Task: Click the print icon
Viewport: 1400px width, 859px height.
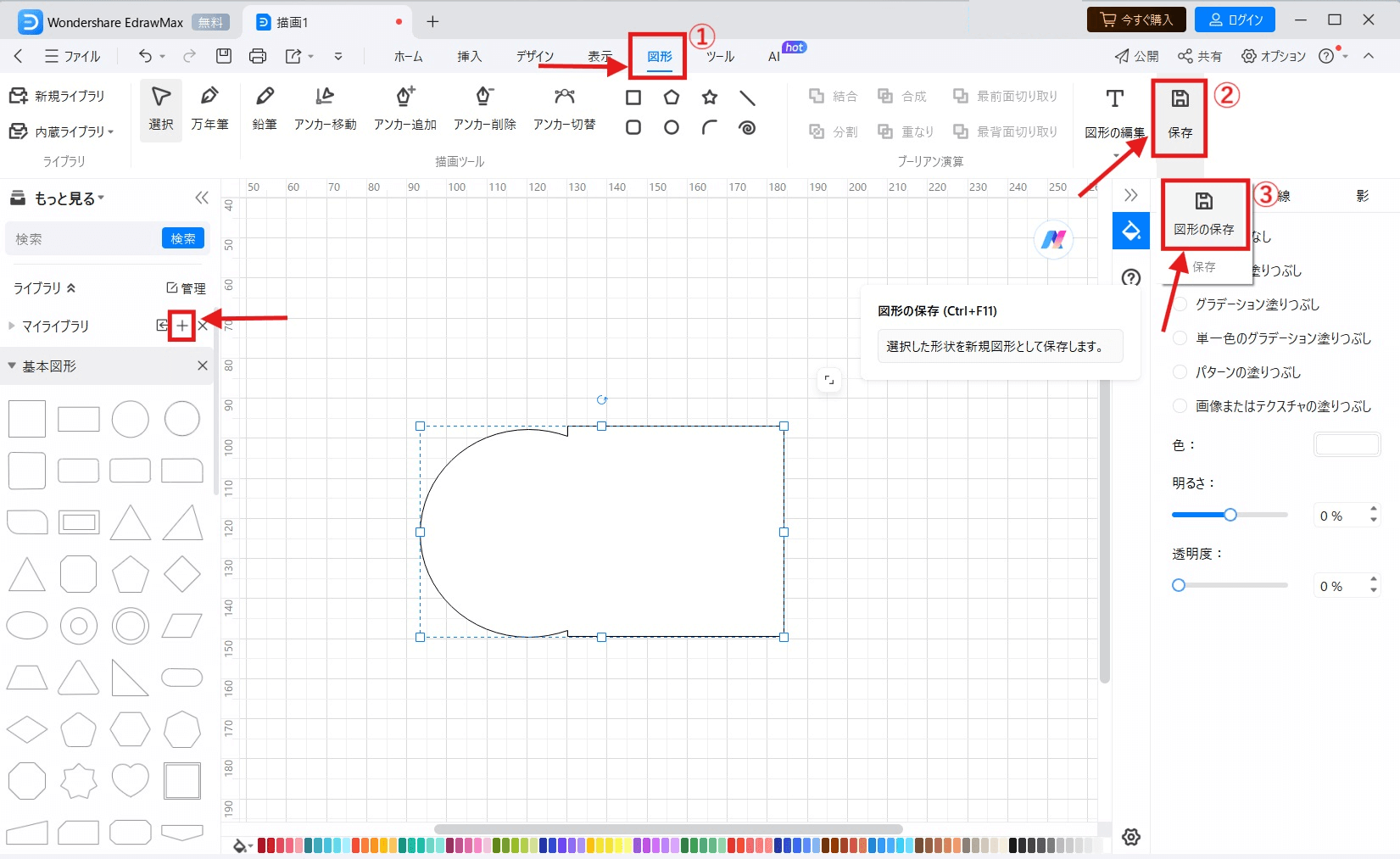Action: 258,56
